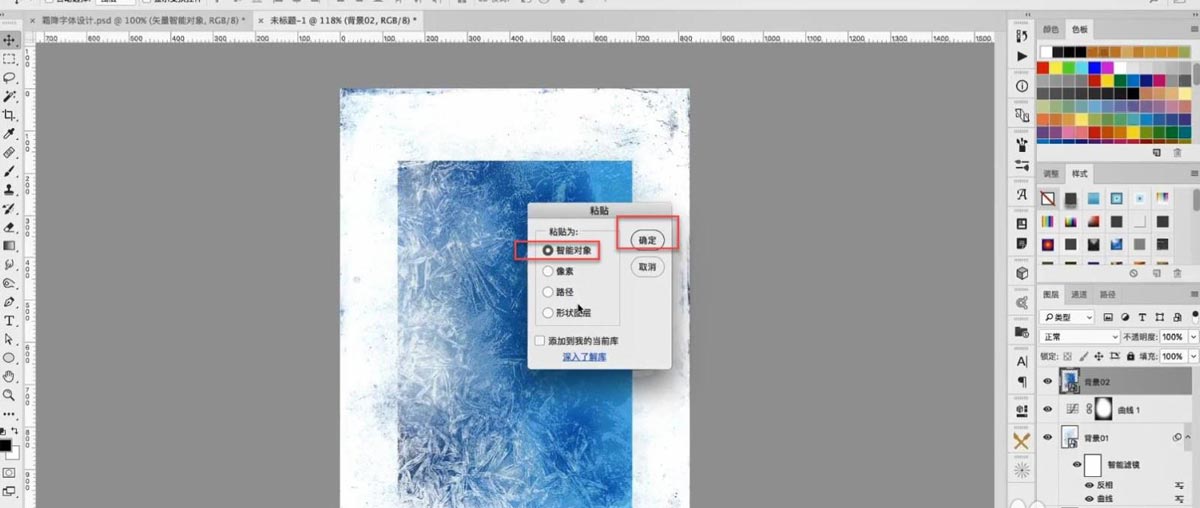Switch to the 颜色 panel tab
1200x508 pixels.
point(1051,30)
